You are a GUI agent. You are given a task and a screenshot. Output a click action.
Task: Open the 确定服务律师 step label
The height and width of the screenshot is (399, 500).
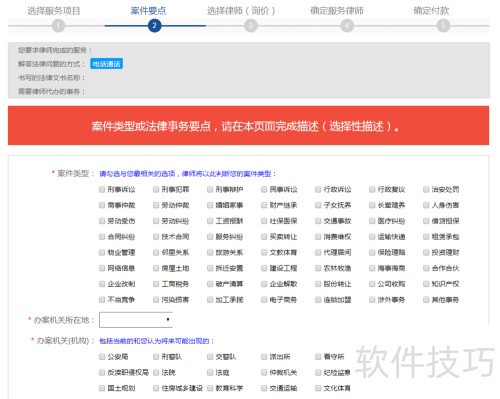tap(337, 11)
